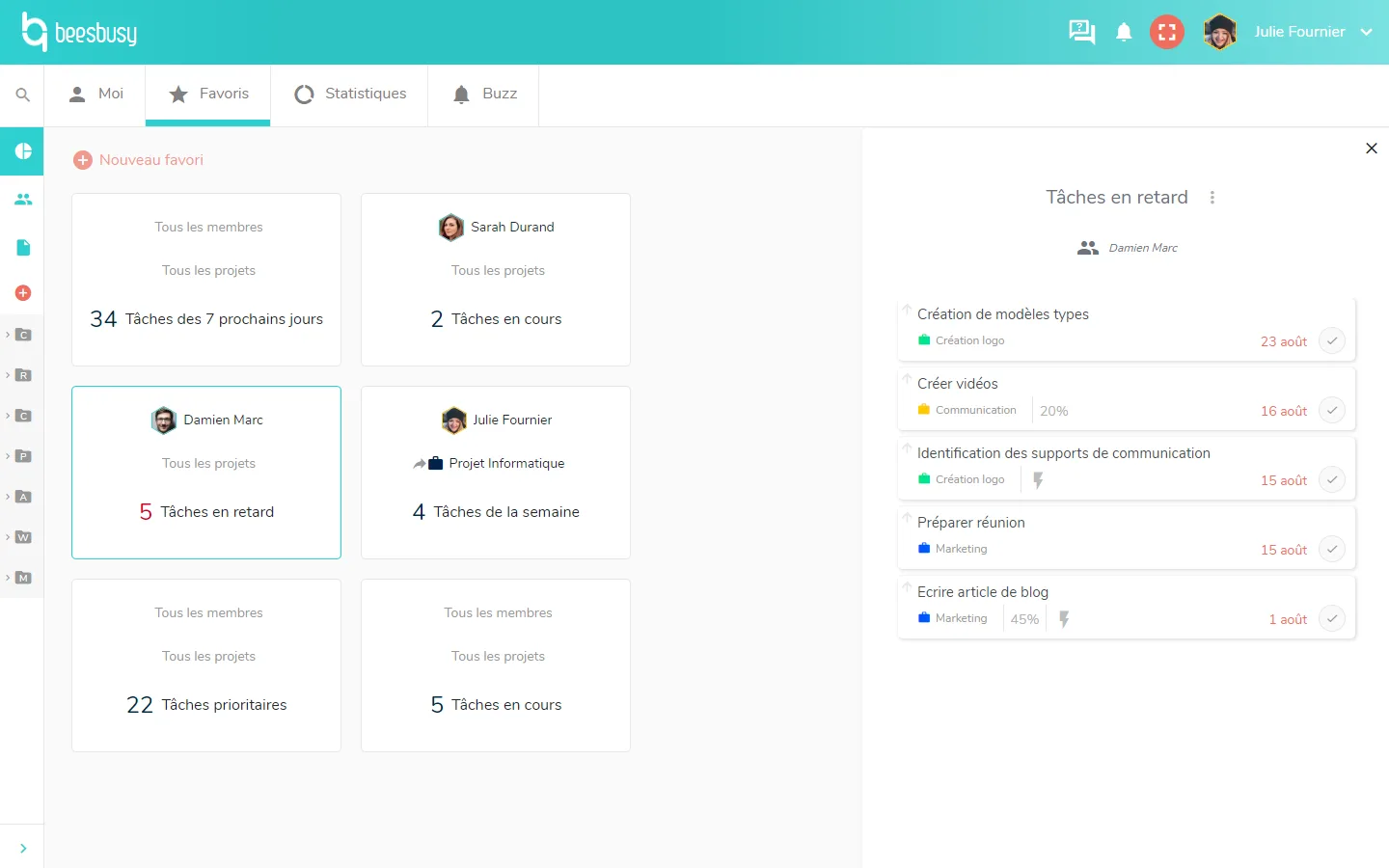Open the Tâches en retard options menu
The height and width of the screenshot is (868, 1389).
1212,198
